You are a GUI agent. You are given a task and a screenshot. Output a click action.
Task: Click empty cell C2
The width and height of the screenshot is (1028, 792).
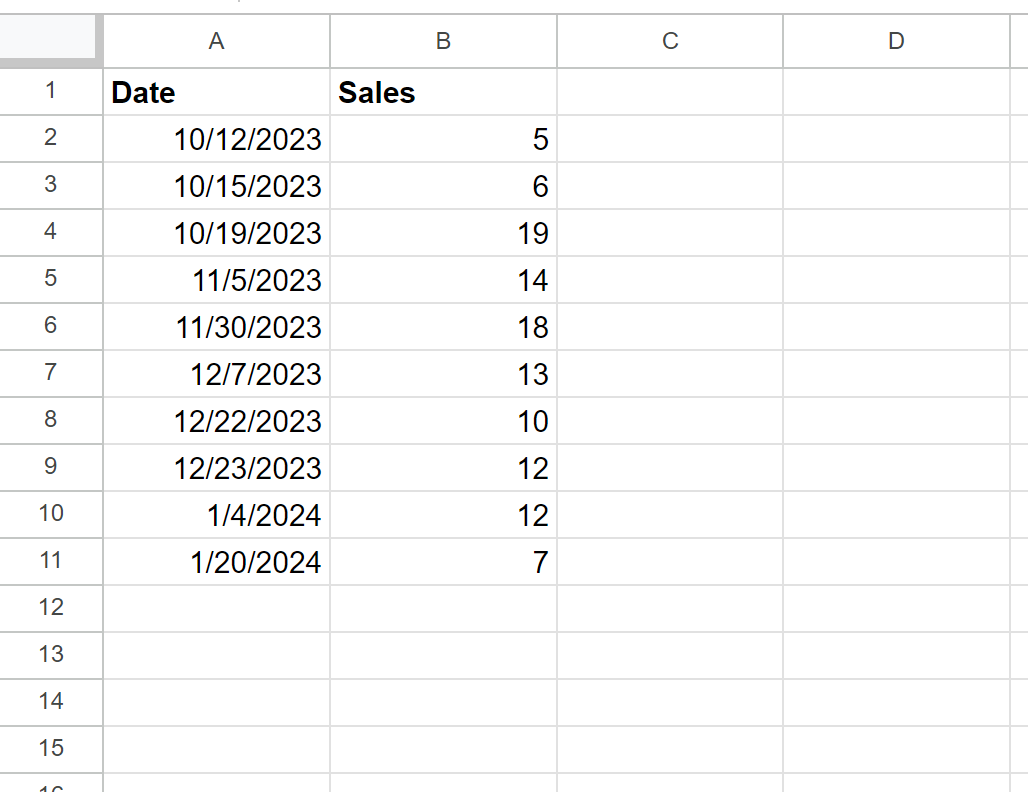(669, 139)
